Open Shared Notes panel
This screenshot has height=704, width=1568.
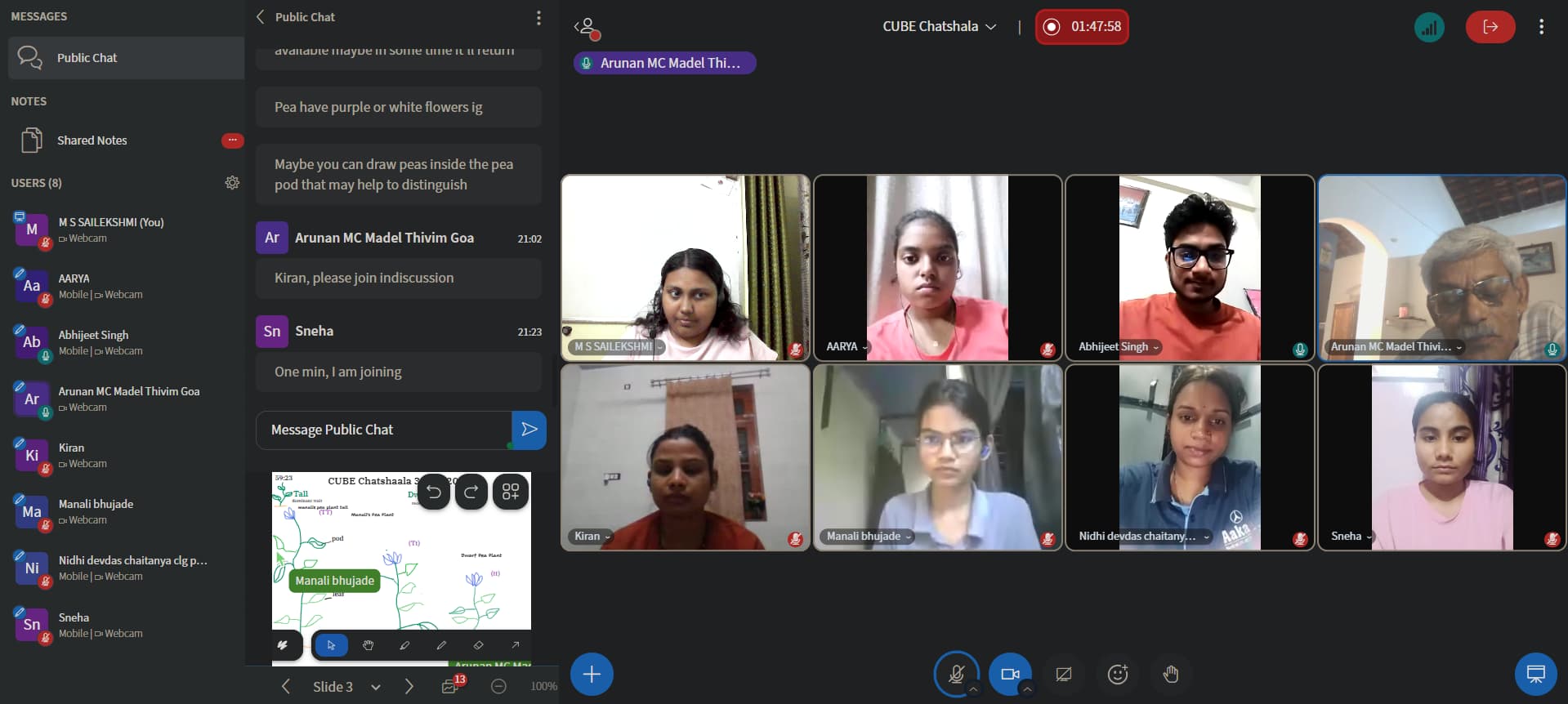click(x=92, y=140)
